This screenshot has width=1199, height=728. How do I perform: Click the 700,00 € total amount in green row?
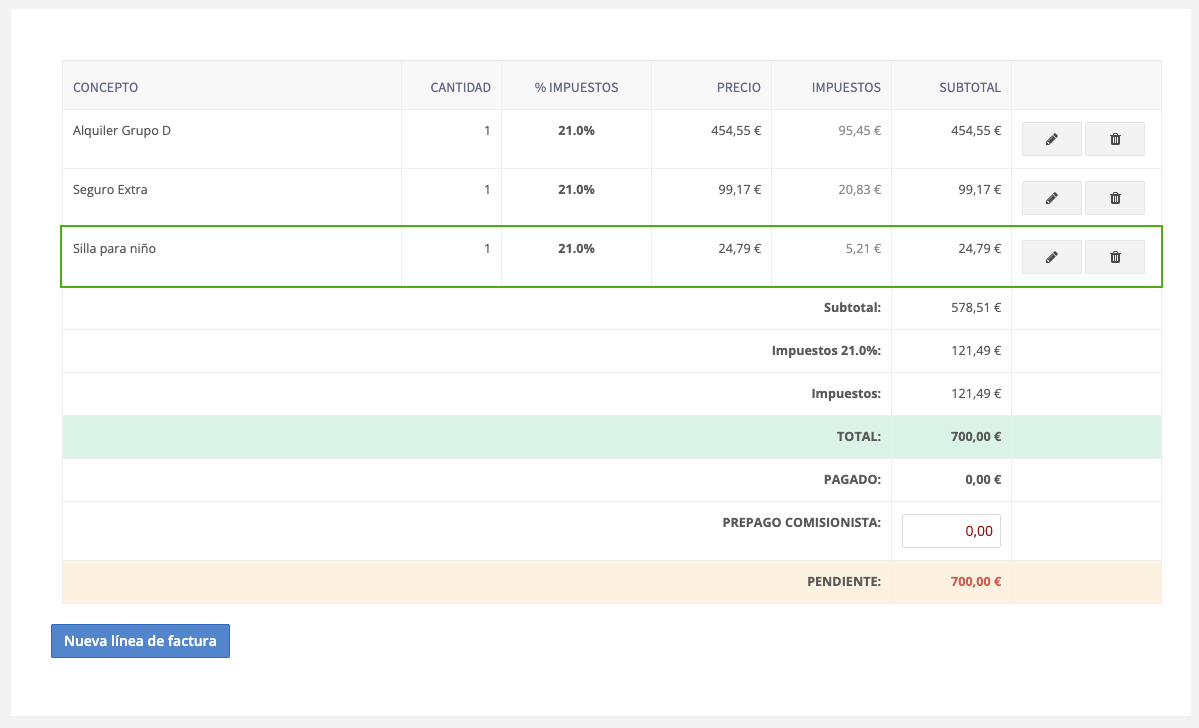(976, 437)
